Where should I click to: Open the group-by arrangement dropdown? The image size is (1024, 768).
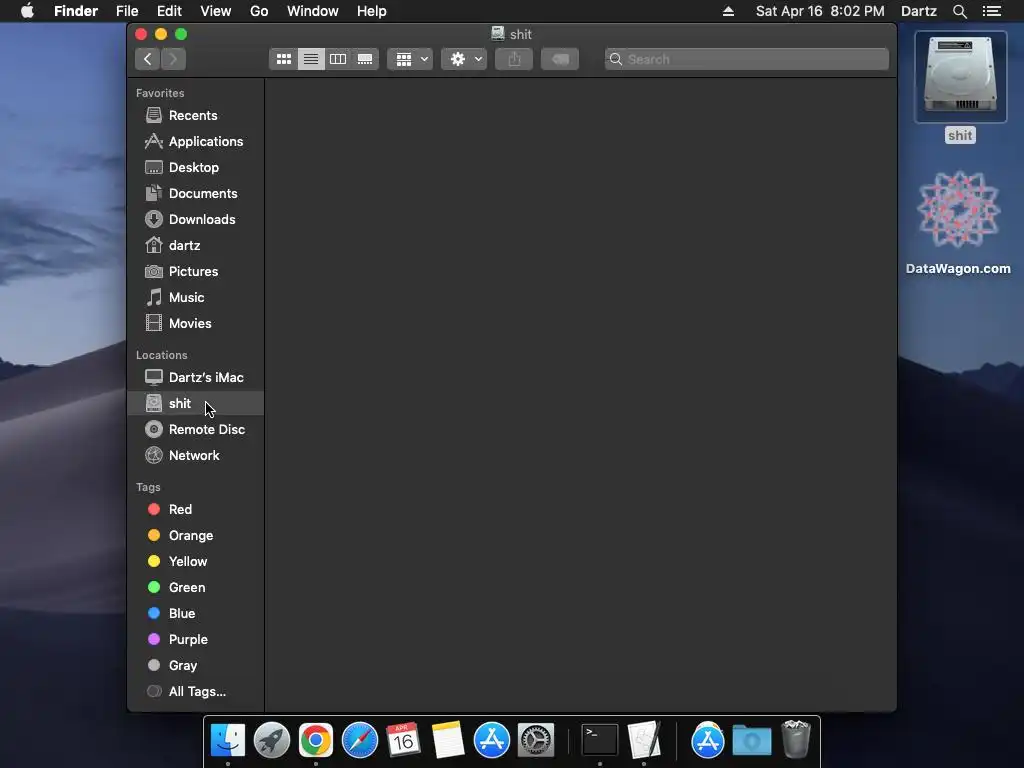click(410, 59)
